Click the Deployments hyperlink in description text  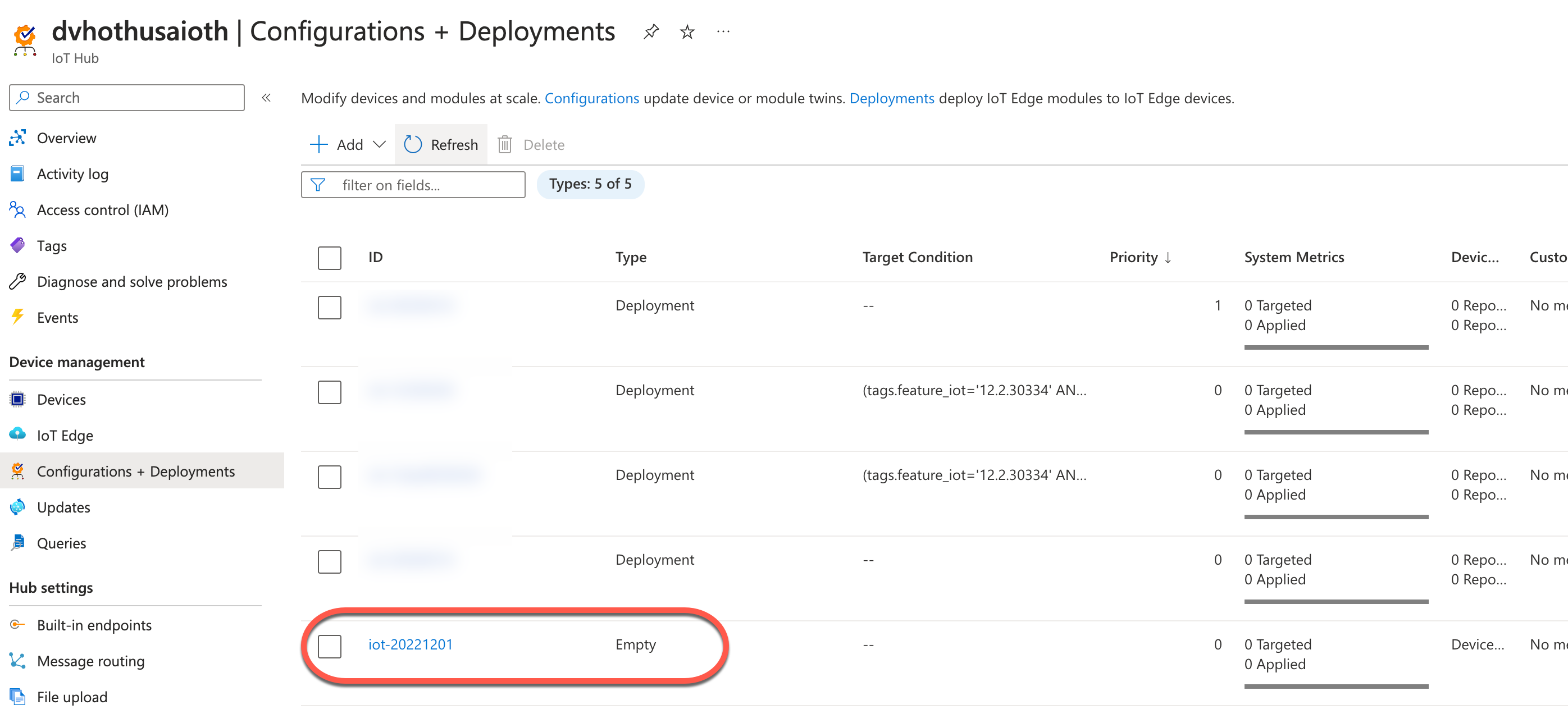[x=892, y=98]
